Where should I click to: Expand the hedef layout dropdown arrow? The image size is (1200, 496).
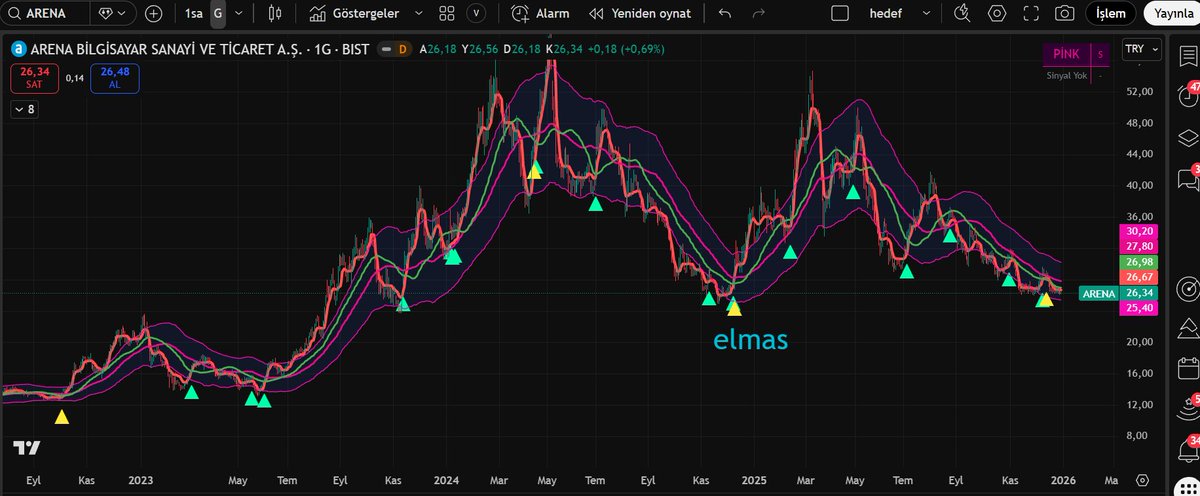(x=927, y=13)
